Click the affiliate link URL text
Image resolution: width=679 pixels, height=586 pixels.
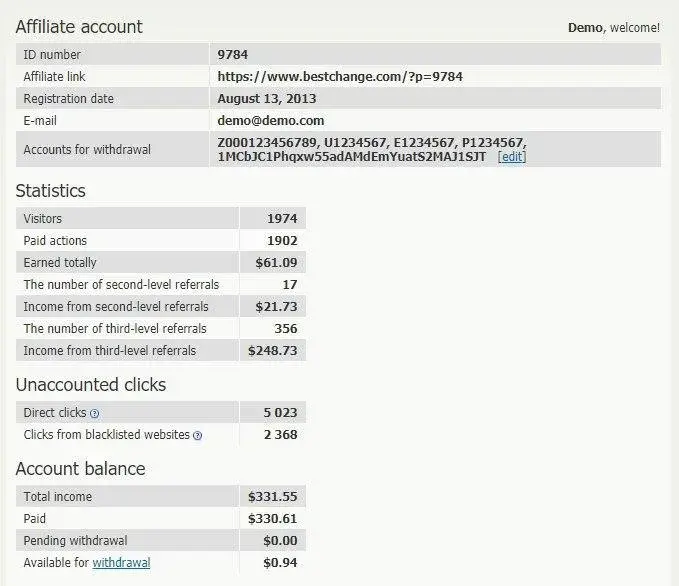click(340, 76)
